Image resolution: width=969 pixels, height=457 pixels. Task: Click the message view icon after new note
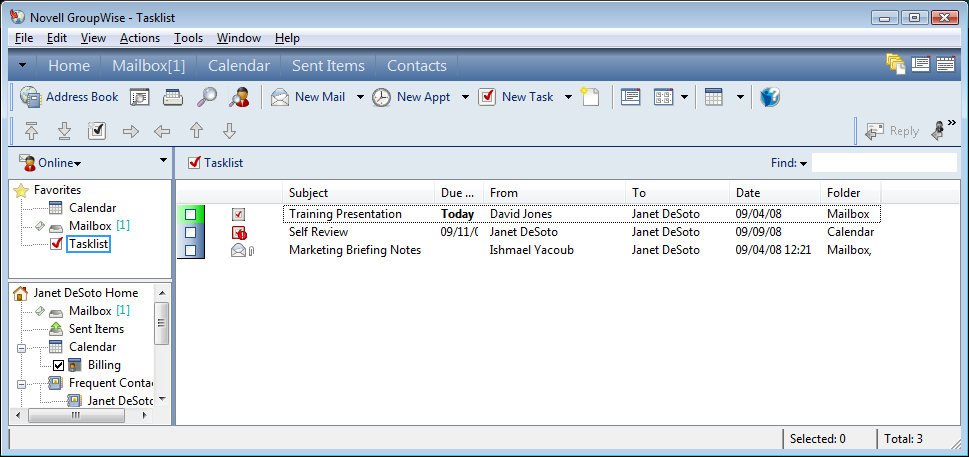[x=631, y=97]
